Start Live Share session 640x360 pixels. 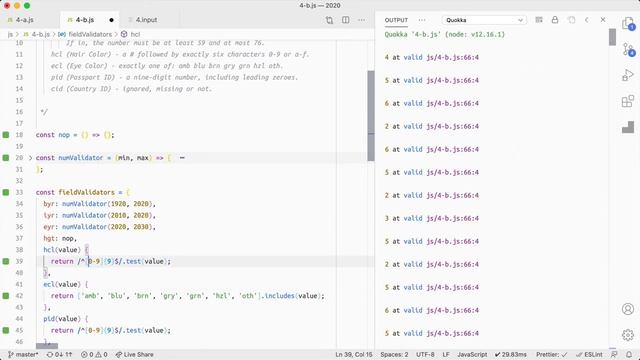(135, 354)
